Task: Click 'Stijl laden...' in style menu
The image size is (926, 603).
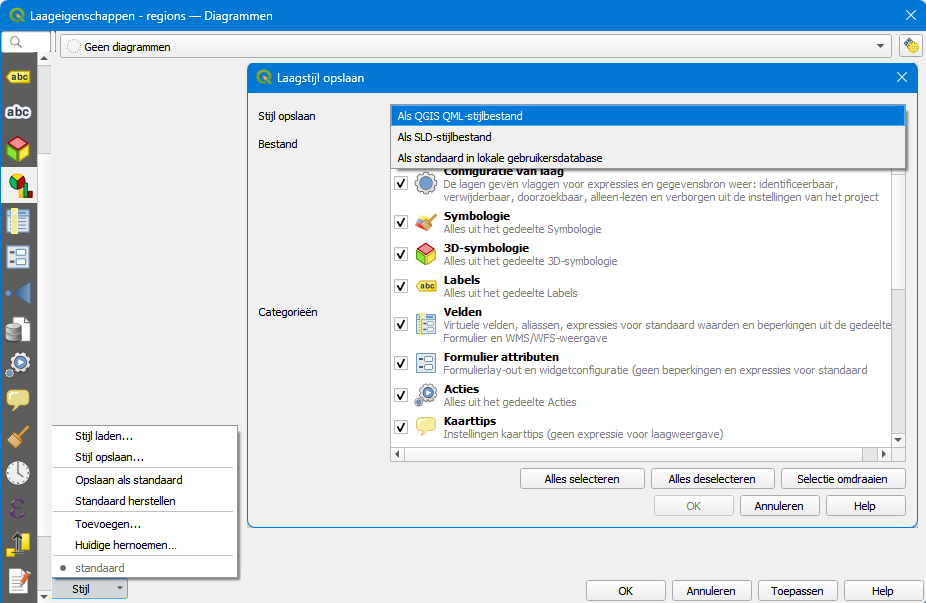Action: tap(104, 436)
